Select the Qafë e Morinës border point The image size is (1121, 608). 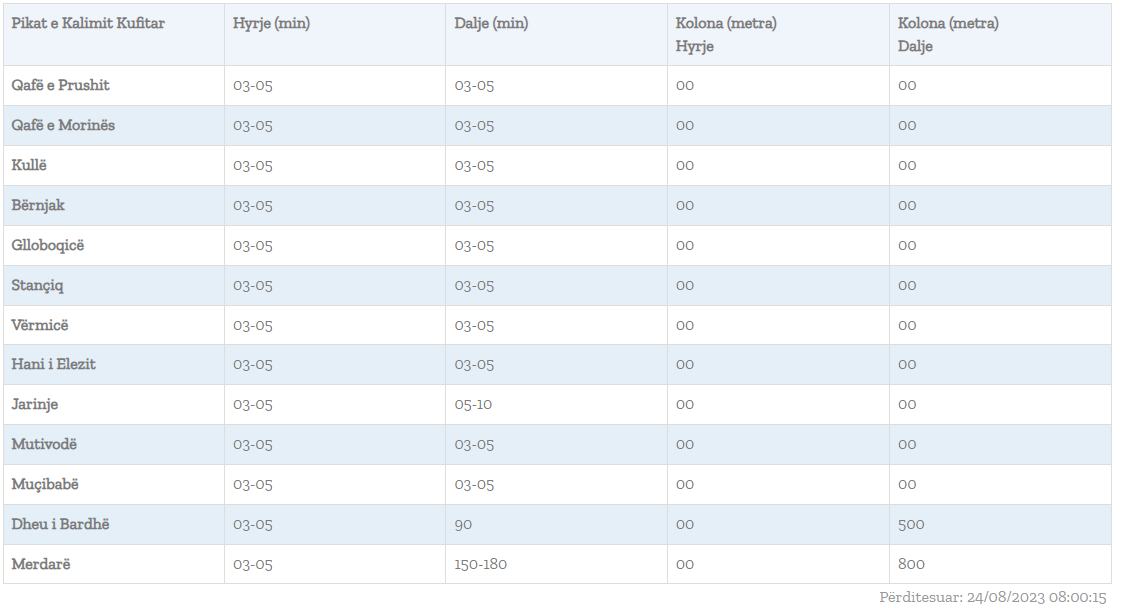point(63,126)
